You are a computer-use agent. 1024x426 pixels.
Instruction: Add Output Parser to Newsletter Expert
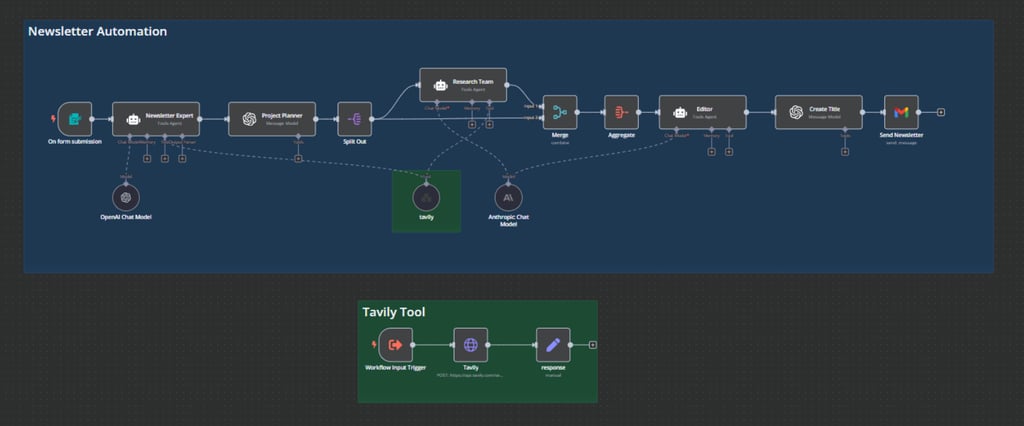pyautogui.click(x=182, y=158)
